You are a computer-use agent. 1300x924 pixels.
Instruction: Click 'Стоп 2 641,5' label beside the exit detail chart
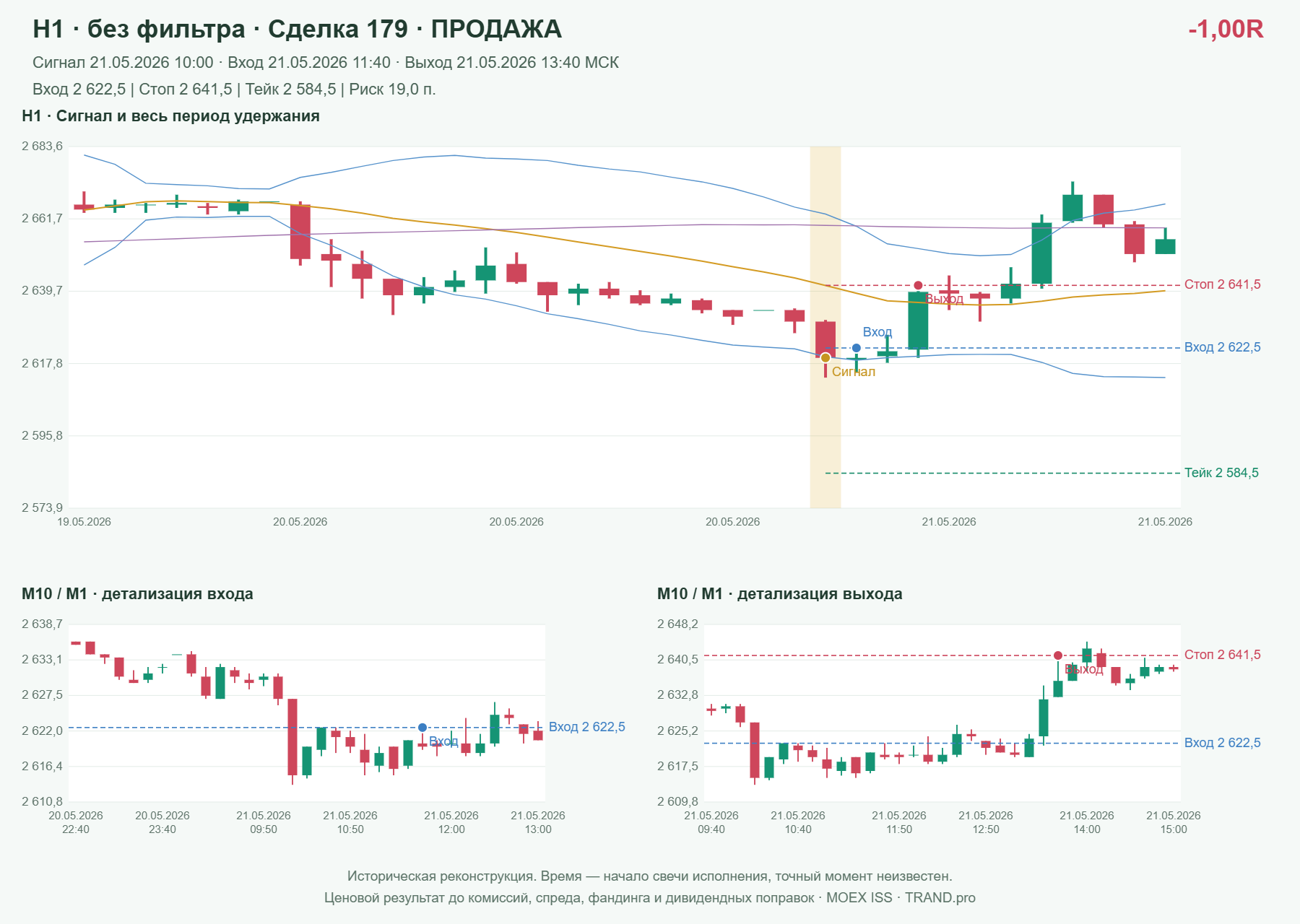[1222, 655]
